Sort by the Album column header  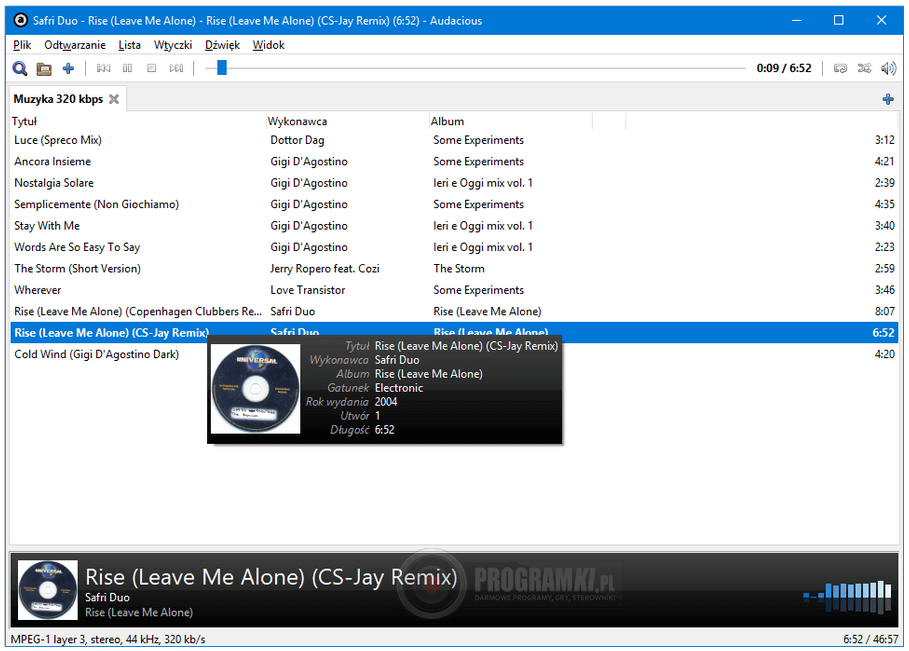tap(510, 121)
